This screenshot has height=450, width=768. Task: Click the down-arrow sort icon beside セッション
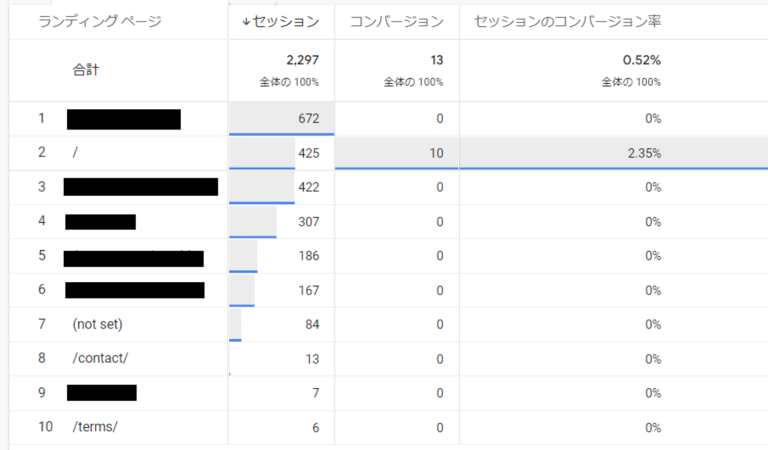click(x=246, y=21)
